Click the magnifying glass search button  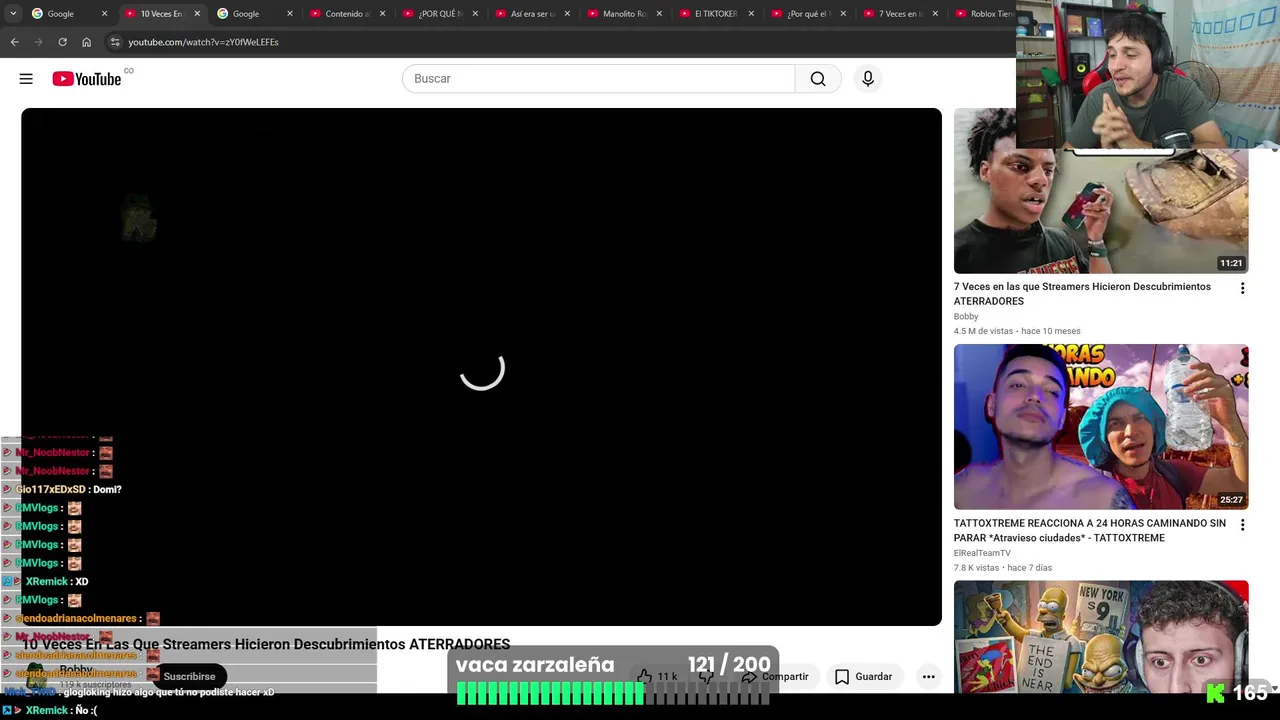(x=818, y=79)
